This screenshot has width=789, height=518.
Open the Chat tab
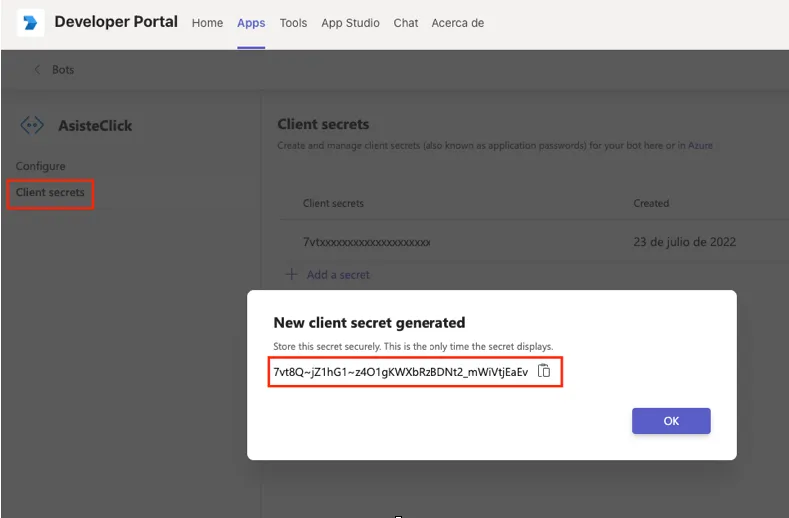pyautogui.click(x=406, y=23)
